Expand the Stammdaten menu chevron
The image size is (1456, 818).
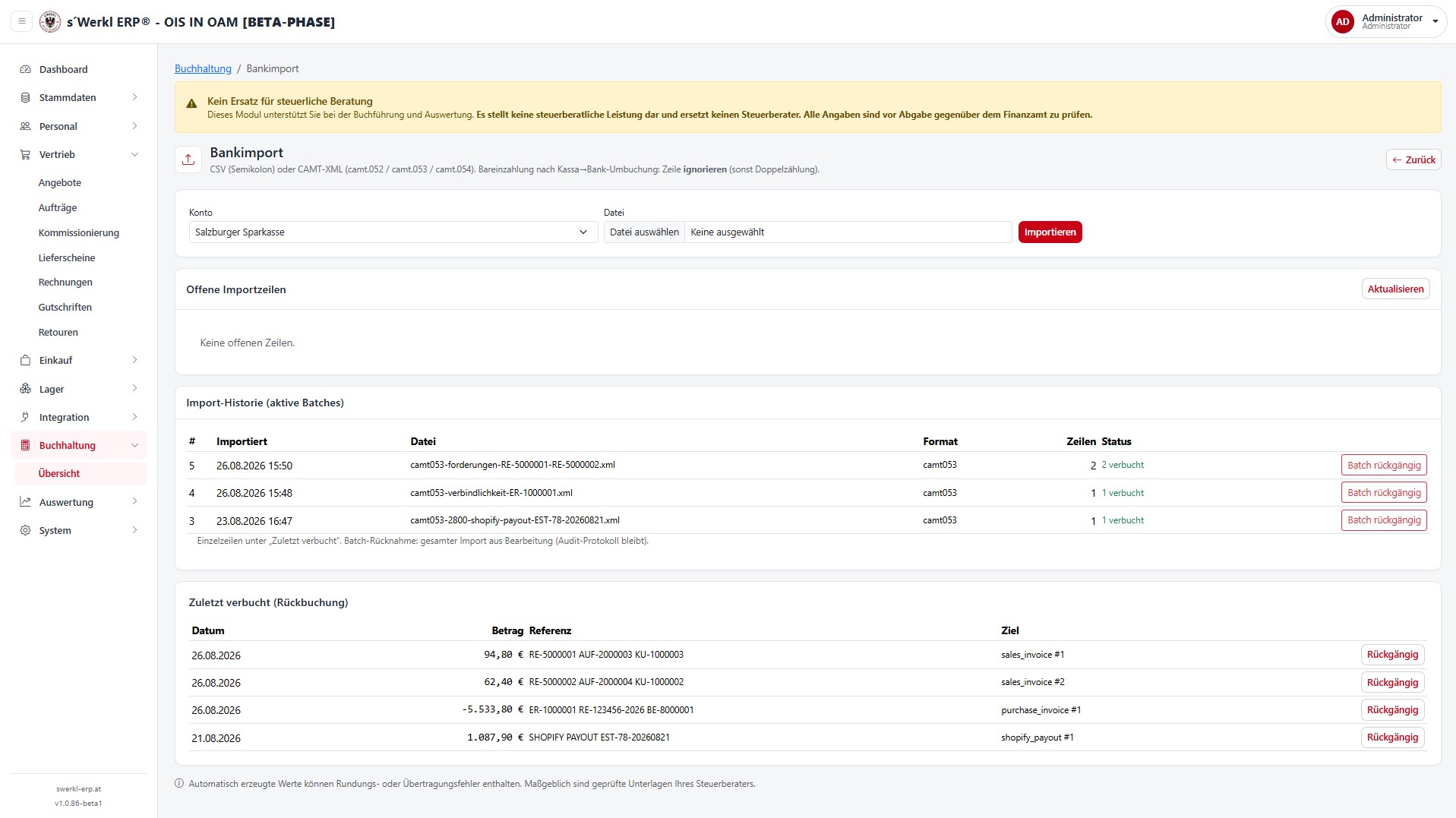click(x=134, y=97)
